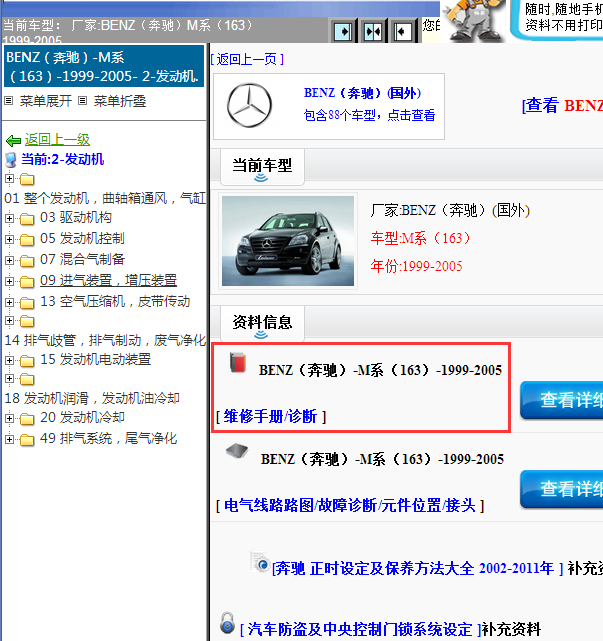Click 查看 BENZ link at right
The width and height of the screenshot is (603, 641).
pos(563,106)
